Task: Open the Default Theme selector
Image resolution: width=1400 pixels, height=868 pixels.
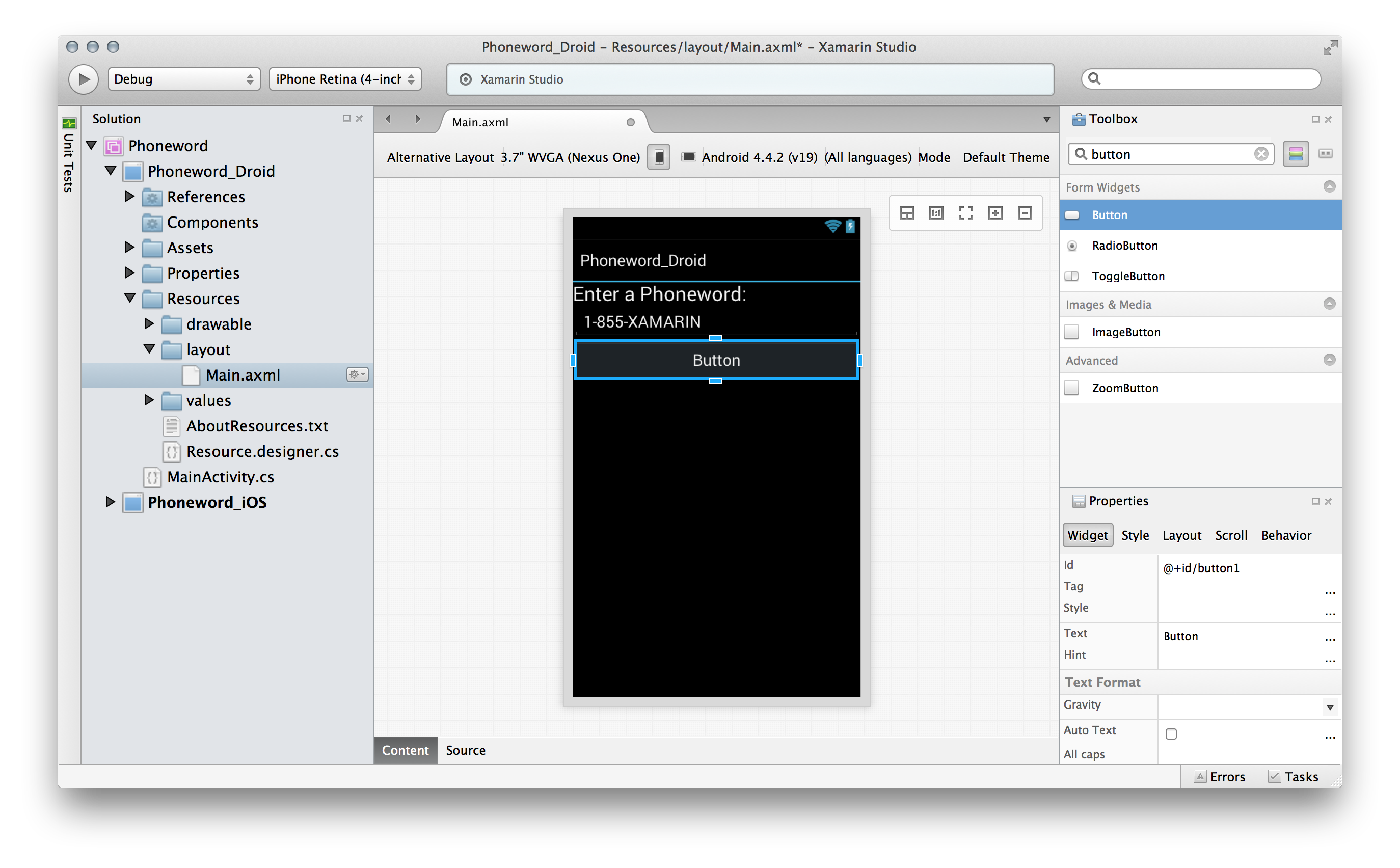Action: pyautogui.click(x=1006, y=157)
